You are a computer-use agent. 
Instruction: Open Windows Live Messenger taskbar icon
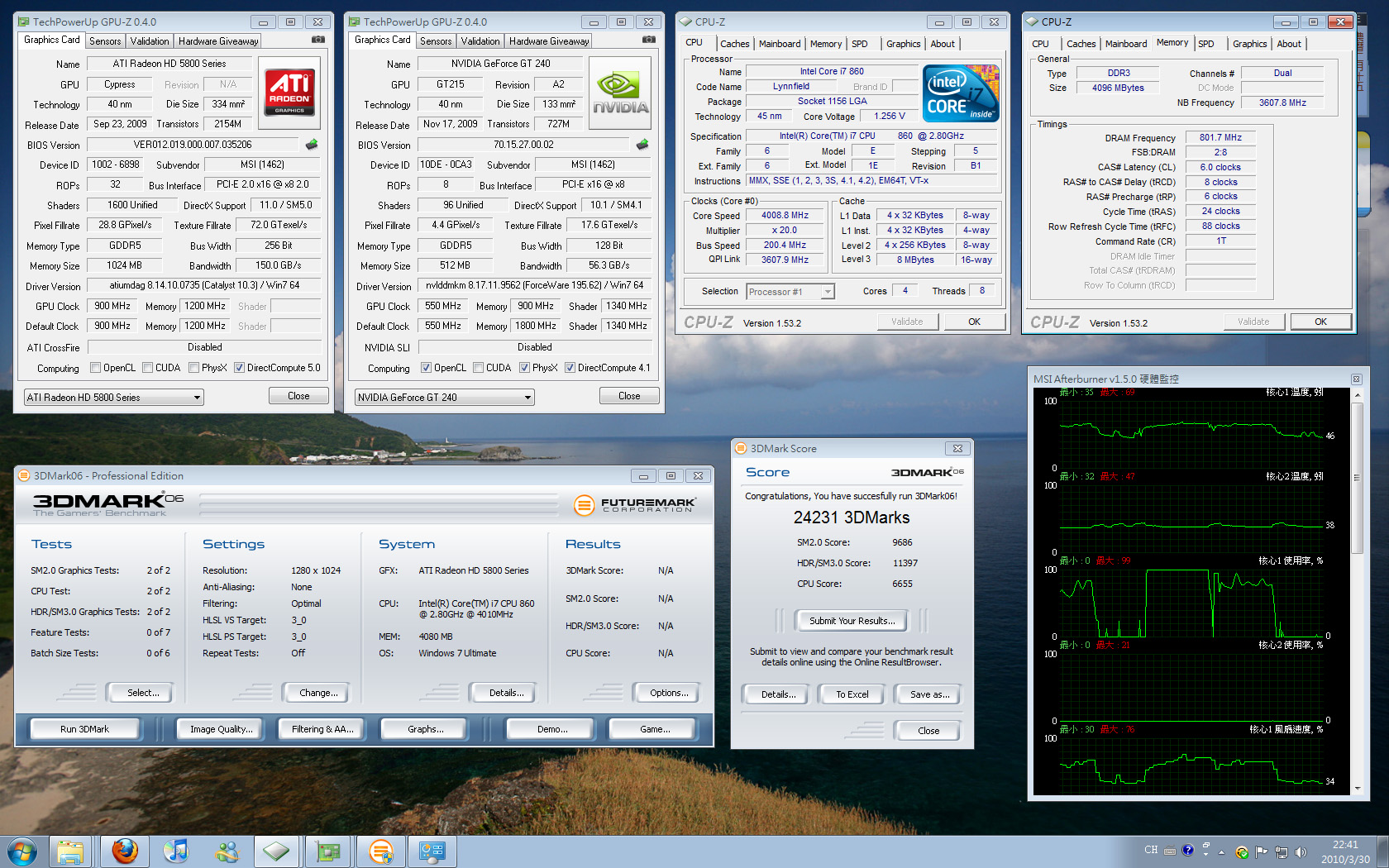227,851
